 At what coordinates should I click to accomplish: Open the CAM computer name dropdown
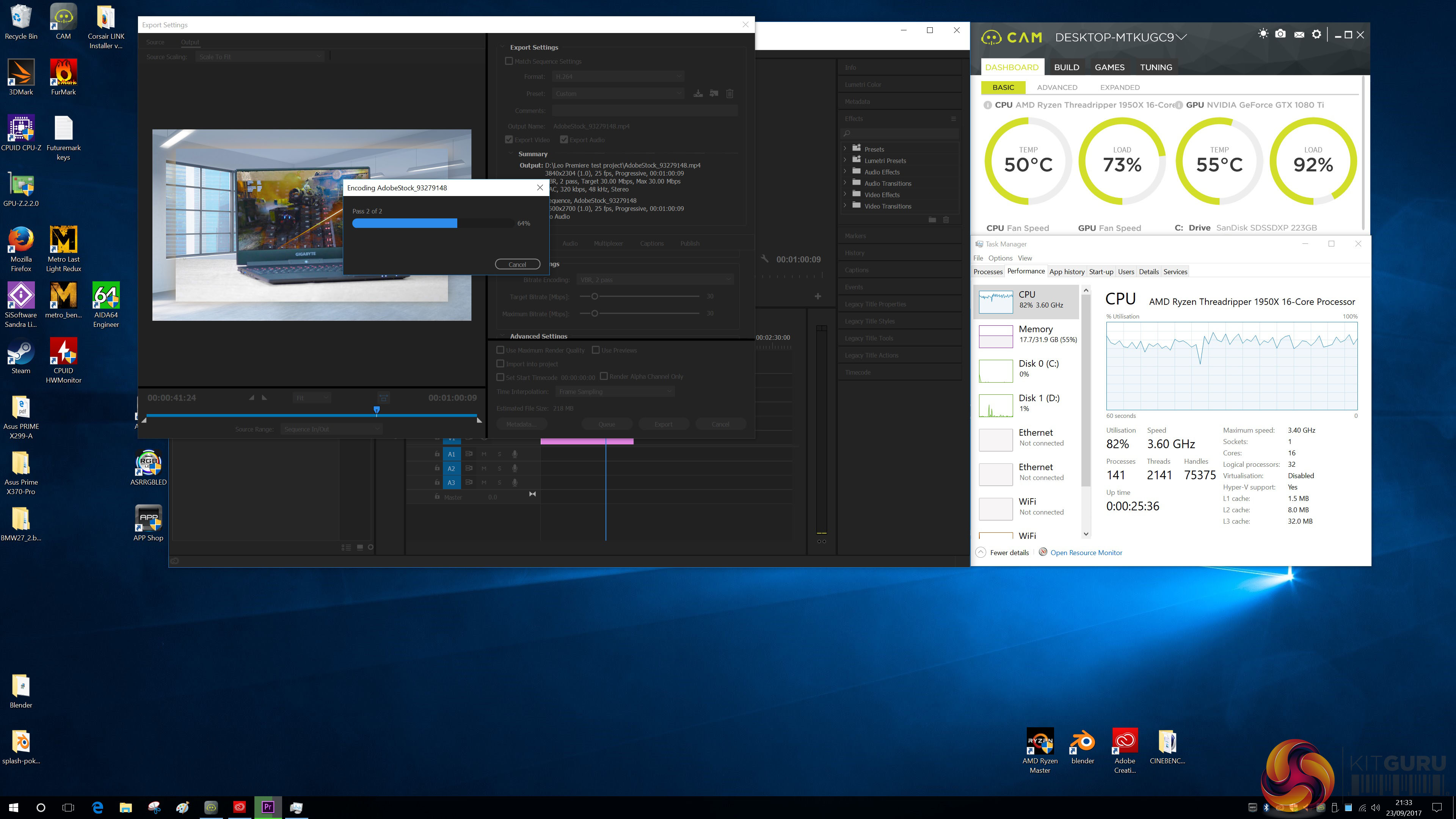click(1181, 37)
